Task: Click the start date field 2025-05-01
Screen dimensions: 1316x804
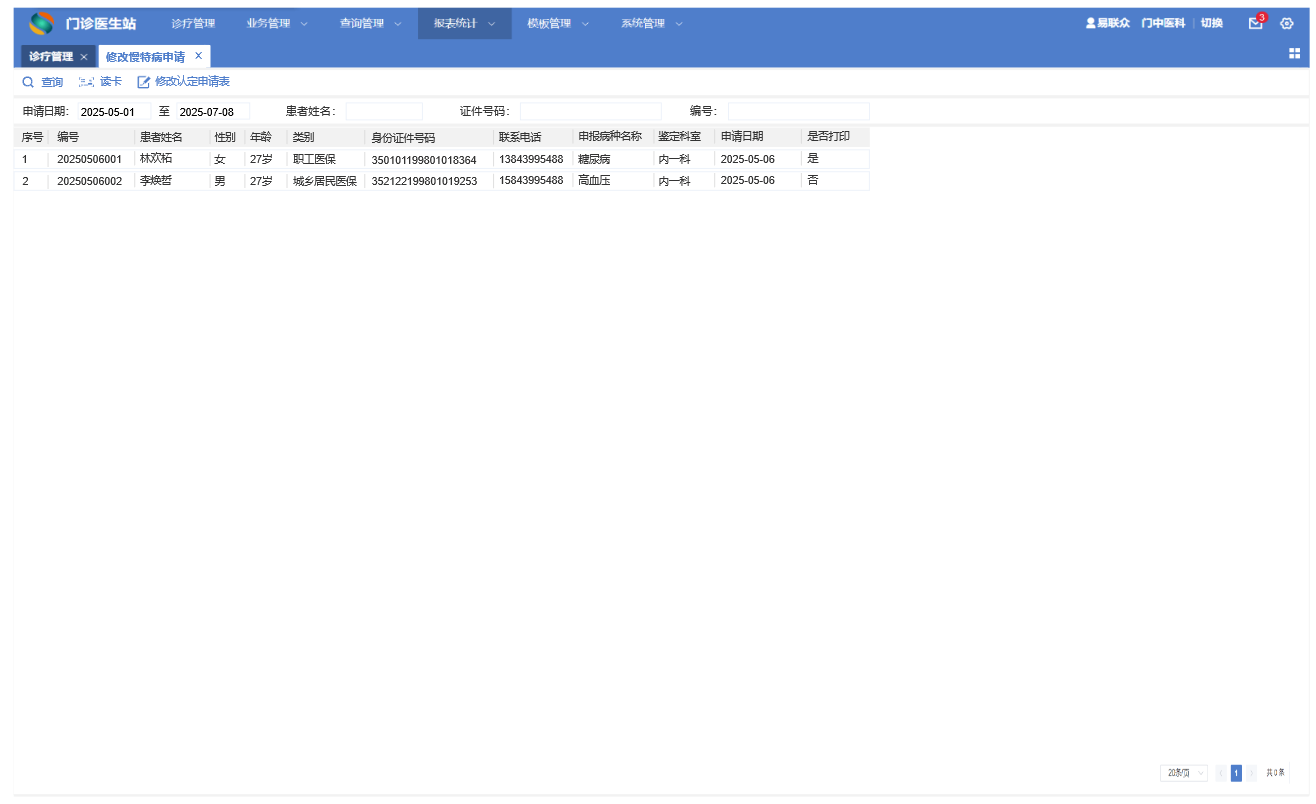Action: click(x=113, y=111)
